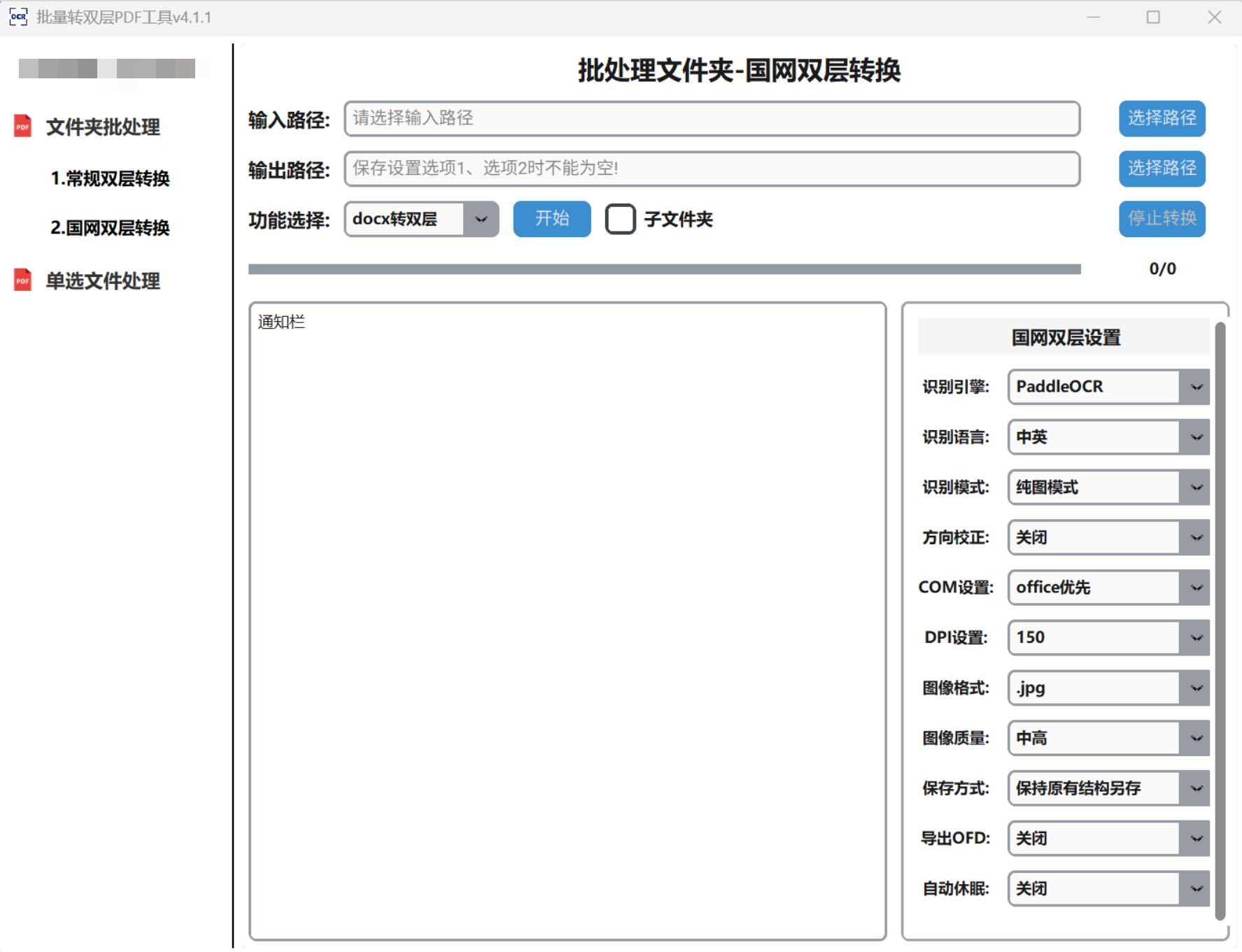Screen dimensions: 1242x952
Task: Expand the 自动休眠 dropdown
Action: point(1108,888)
